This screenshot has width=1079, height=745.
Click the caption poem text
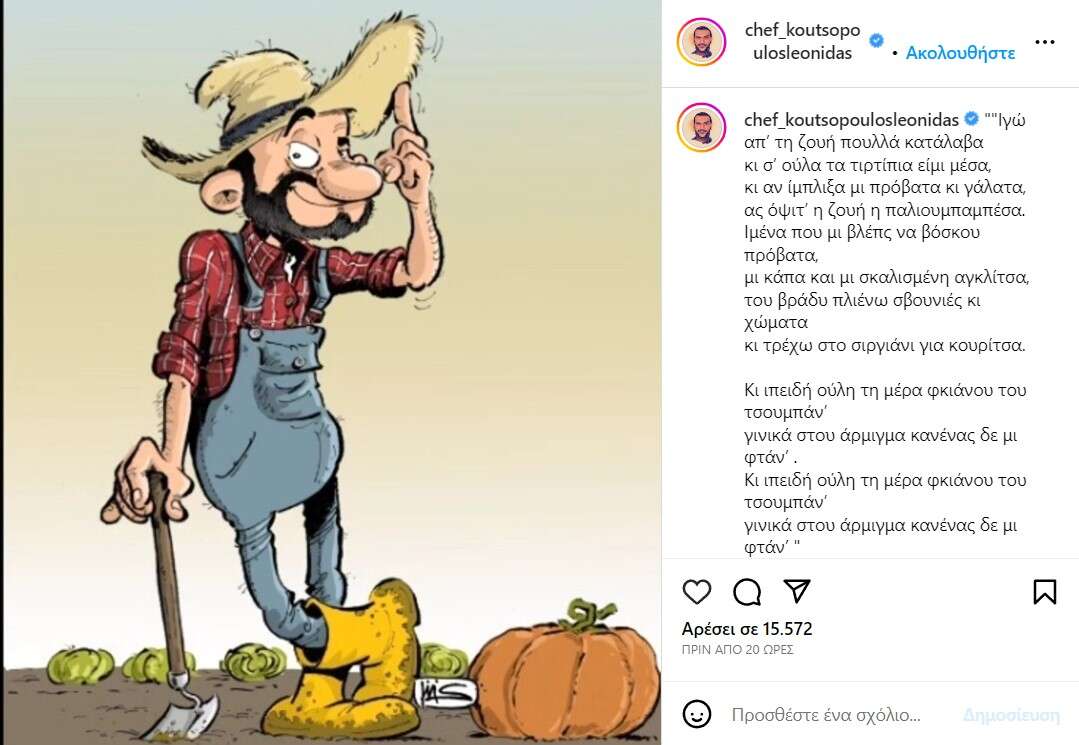click(886, 333)
